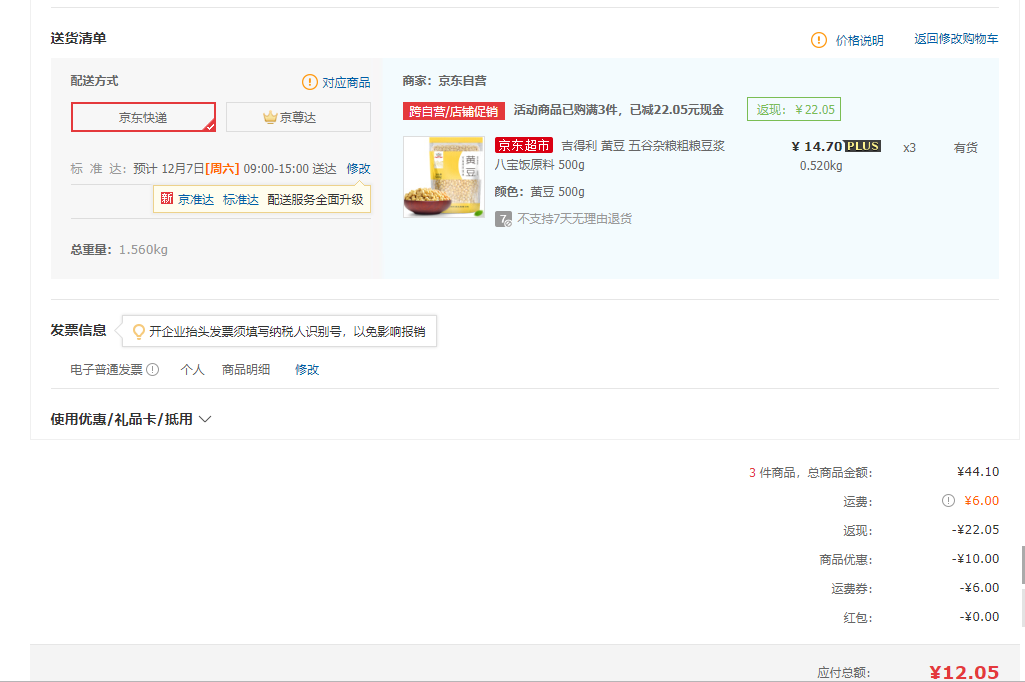Viewport: 1025px width, 682px height.
Task: Click 修改 in invoice information row
Action: 307,369
